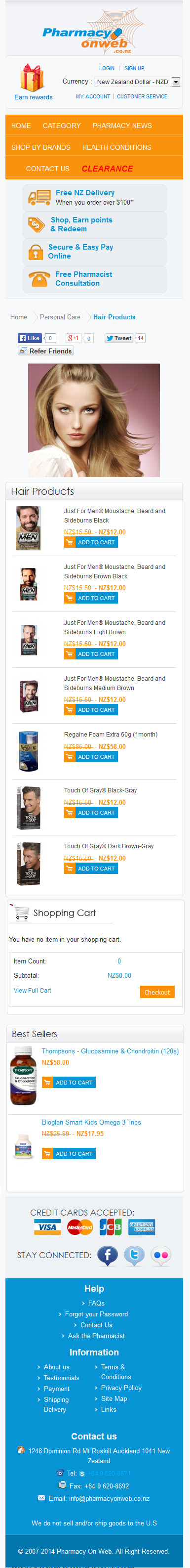The image size is (190, 1568).
Task: Open the HEALTH CONDITIONS menu
Action: pyautogui.click(x=116, y=147)
